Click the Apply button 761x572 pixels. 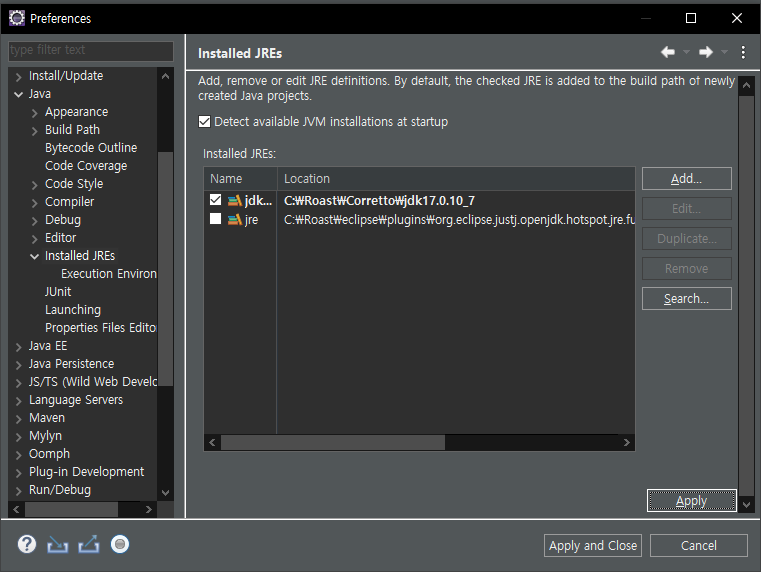(x=691, y=500)
